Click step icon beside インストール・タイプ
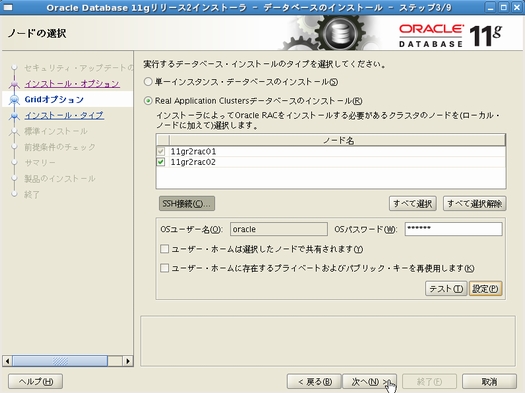Viewport: 525px width, 393px height. [14, 115]
